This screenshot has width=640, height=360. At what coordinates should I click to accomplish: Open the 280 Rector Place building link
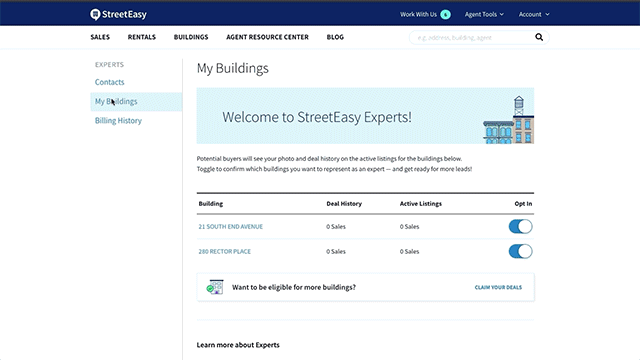[224, 251]
